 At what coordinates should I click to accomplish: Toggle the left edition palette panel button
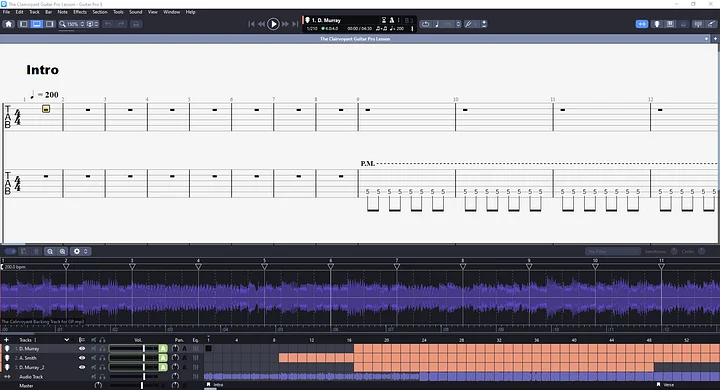pyautogui.click(x=23, y=24)
